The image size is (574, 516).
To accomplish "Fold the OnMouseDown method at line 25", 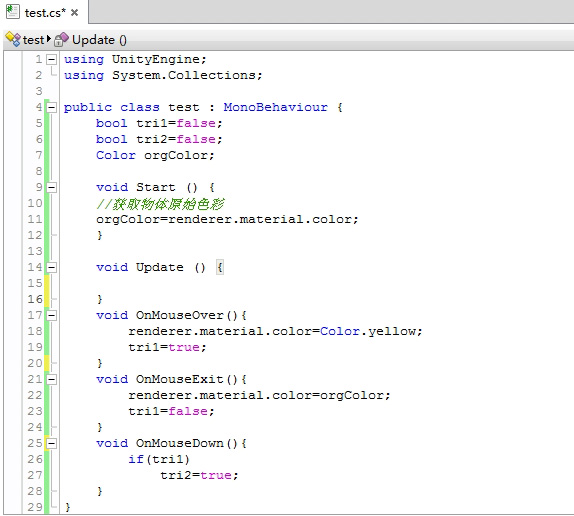I will click(52, 444).
